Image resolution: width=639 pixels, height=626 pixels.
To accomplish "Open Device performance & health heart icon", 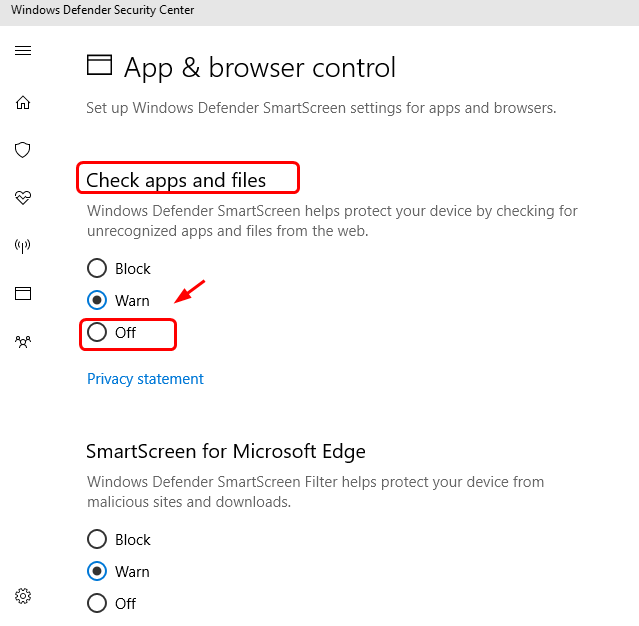I will pos(23,198).
